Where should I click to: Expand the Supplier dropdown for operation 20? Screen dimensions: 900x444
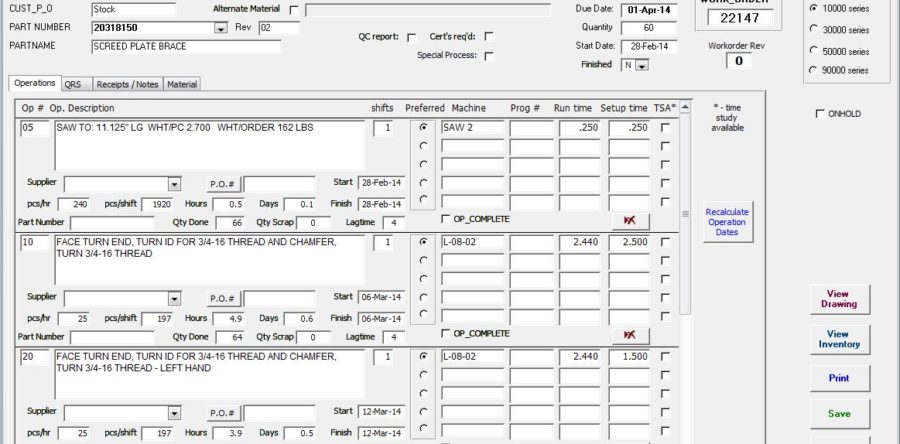[174, 414]
